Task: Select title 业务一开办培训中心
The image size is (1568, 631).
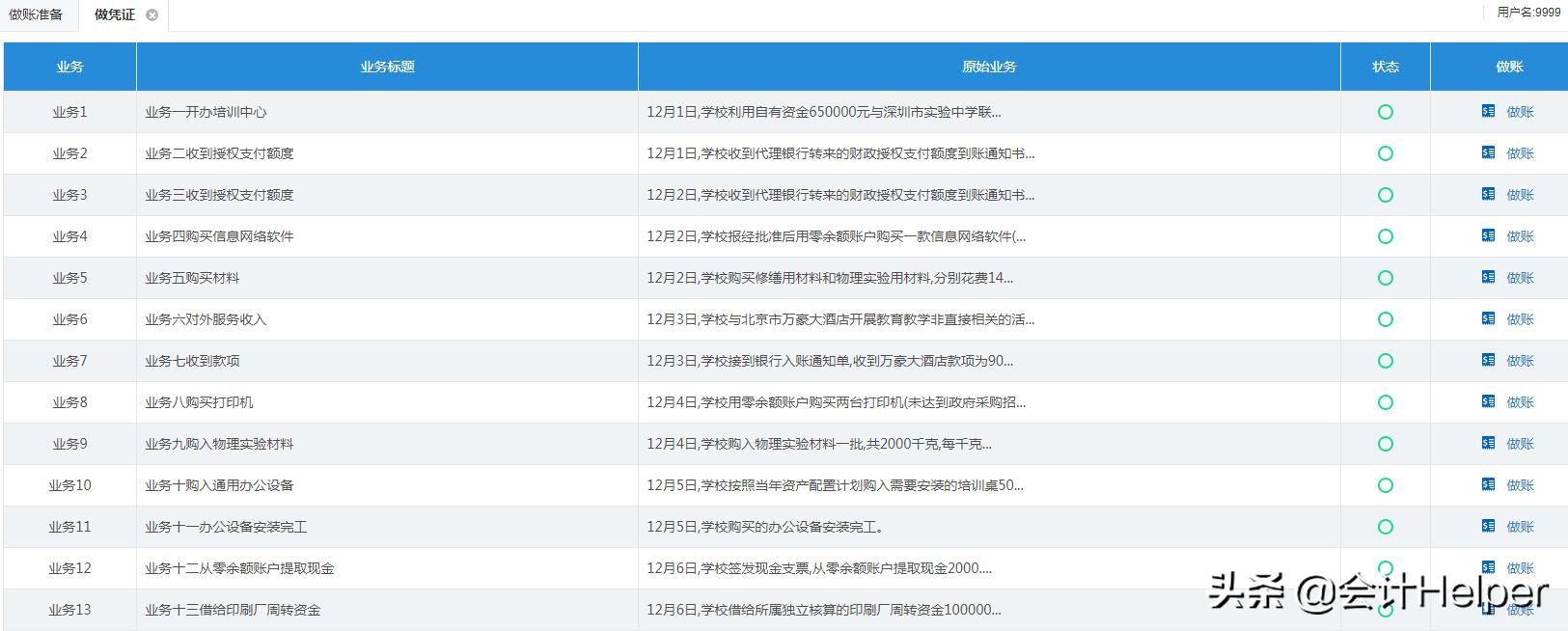Action: [x=206, y=112]
